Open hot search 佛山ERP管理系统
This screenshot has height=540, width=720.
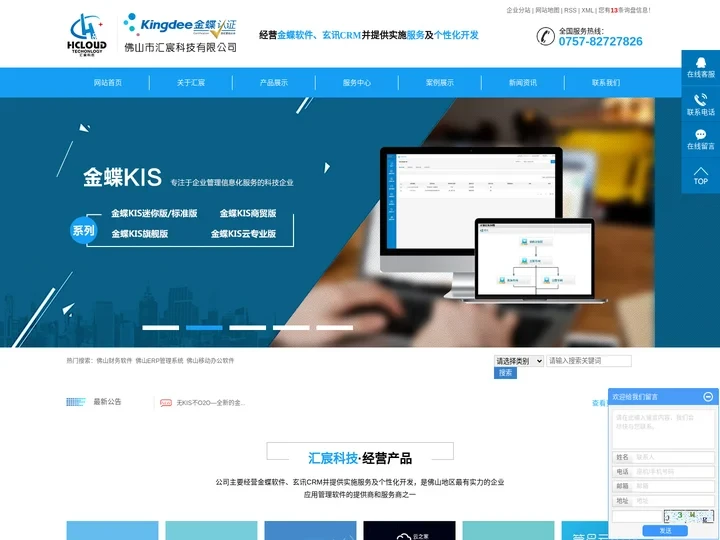(159, 361)
